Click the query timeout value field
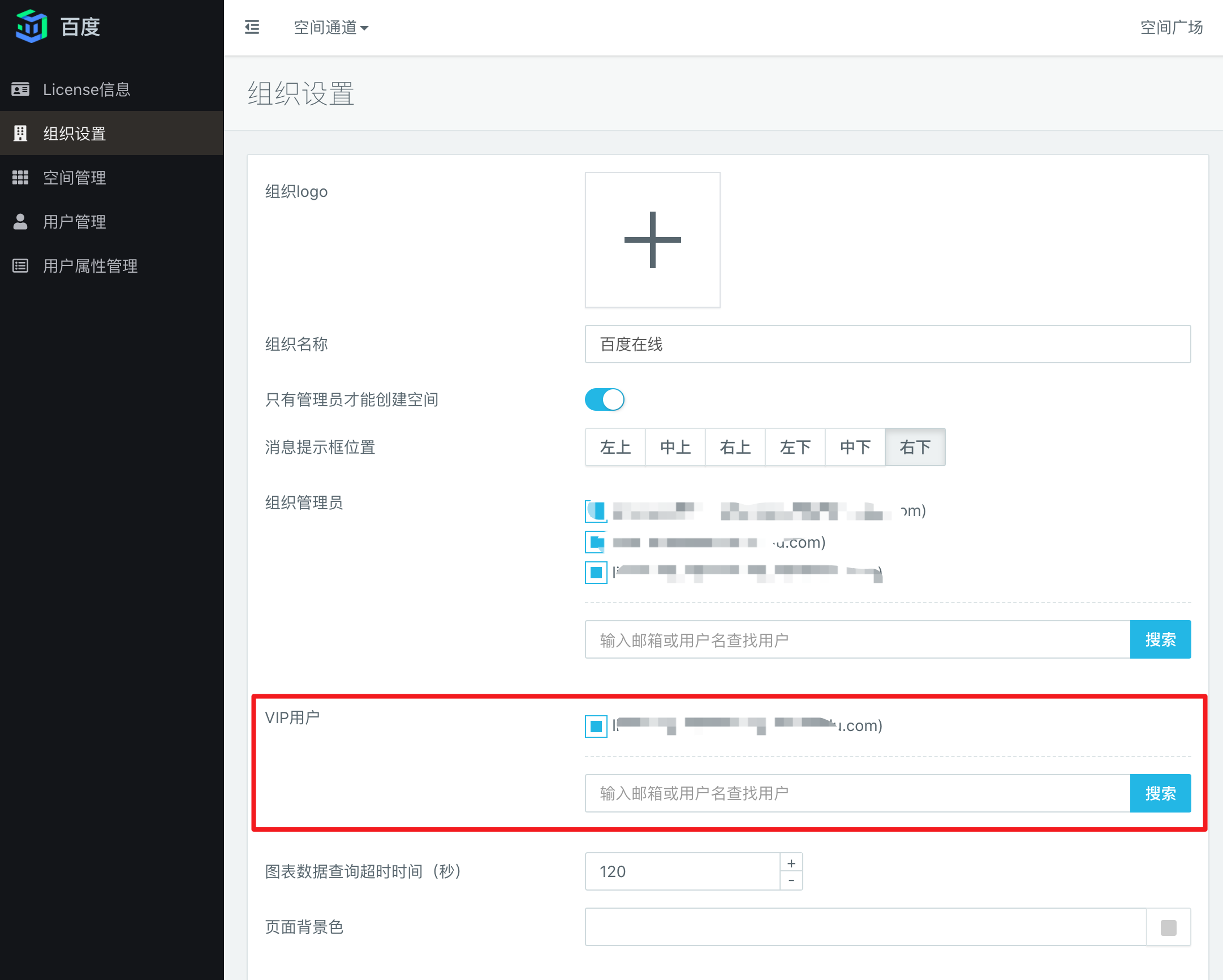 (x=682, y=871)
